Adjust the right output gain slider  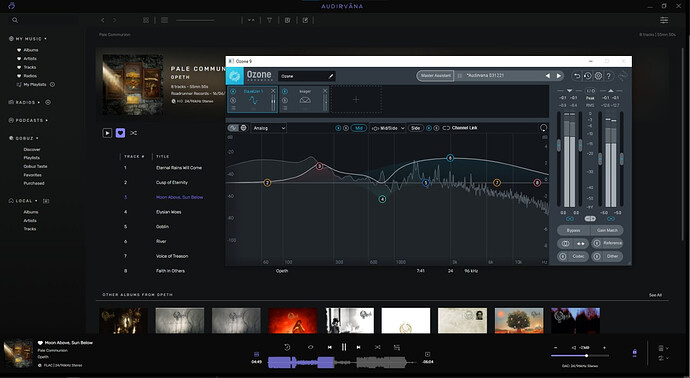[x=622, y=159]
